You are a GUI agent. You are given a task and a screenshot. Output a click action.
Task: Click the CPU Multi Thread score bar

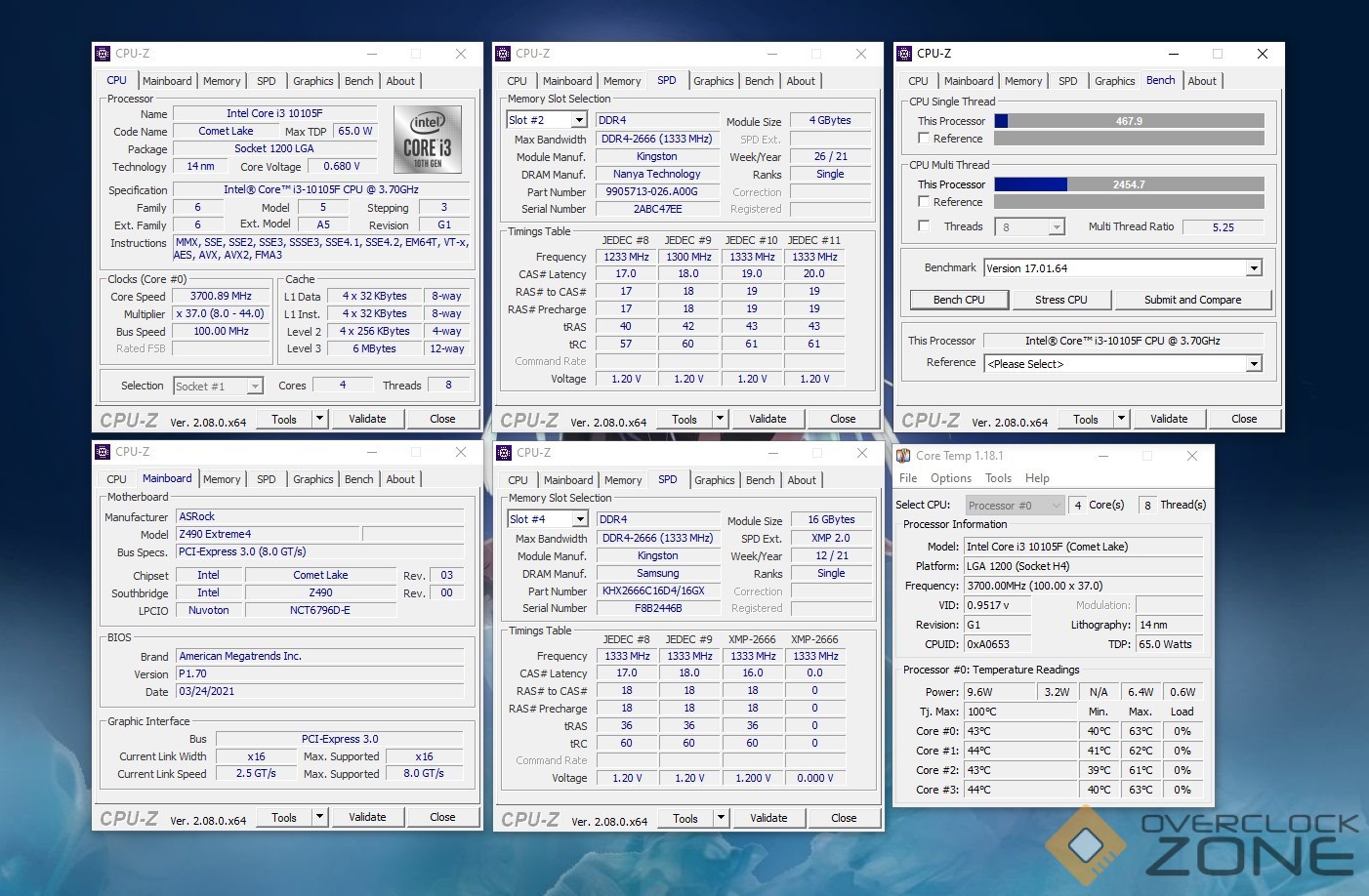pos(1129,184)
